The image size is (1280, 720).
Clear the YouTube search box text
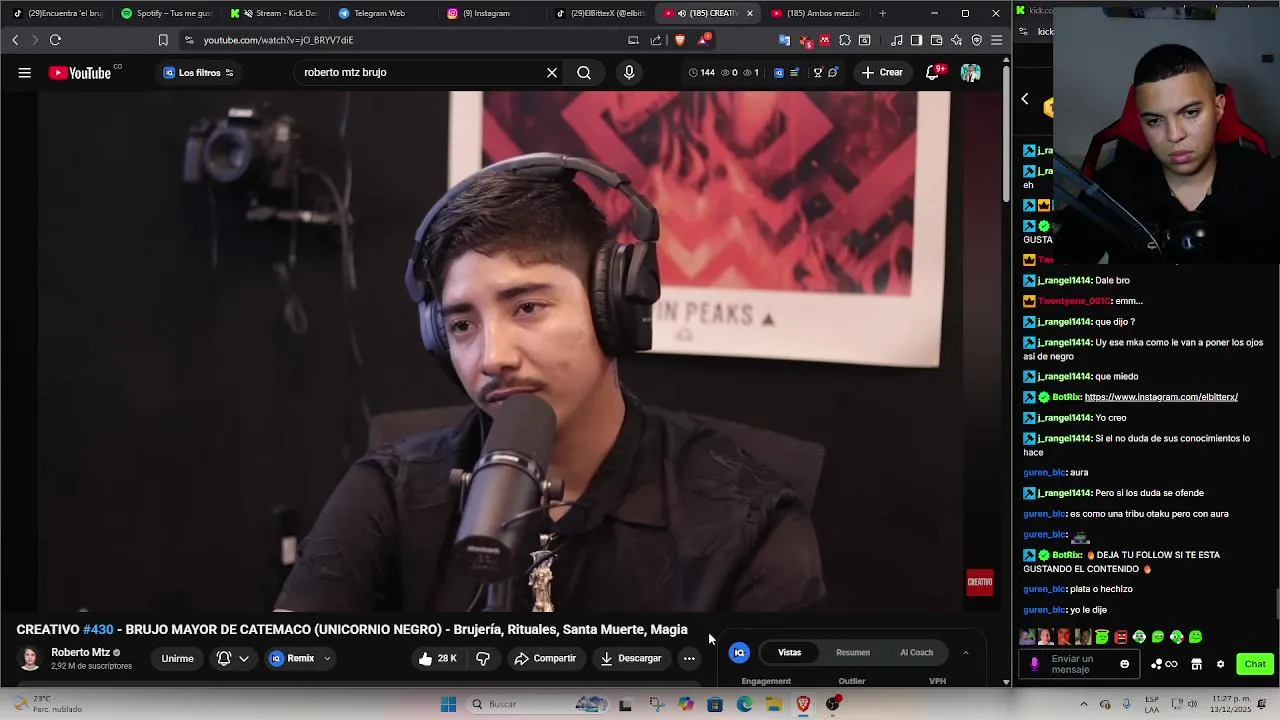(x=552, y=72)
